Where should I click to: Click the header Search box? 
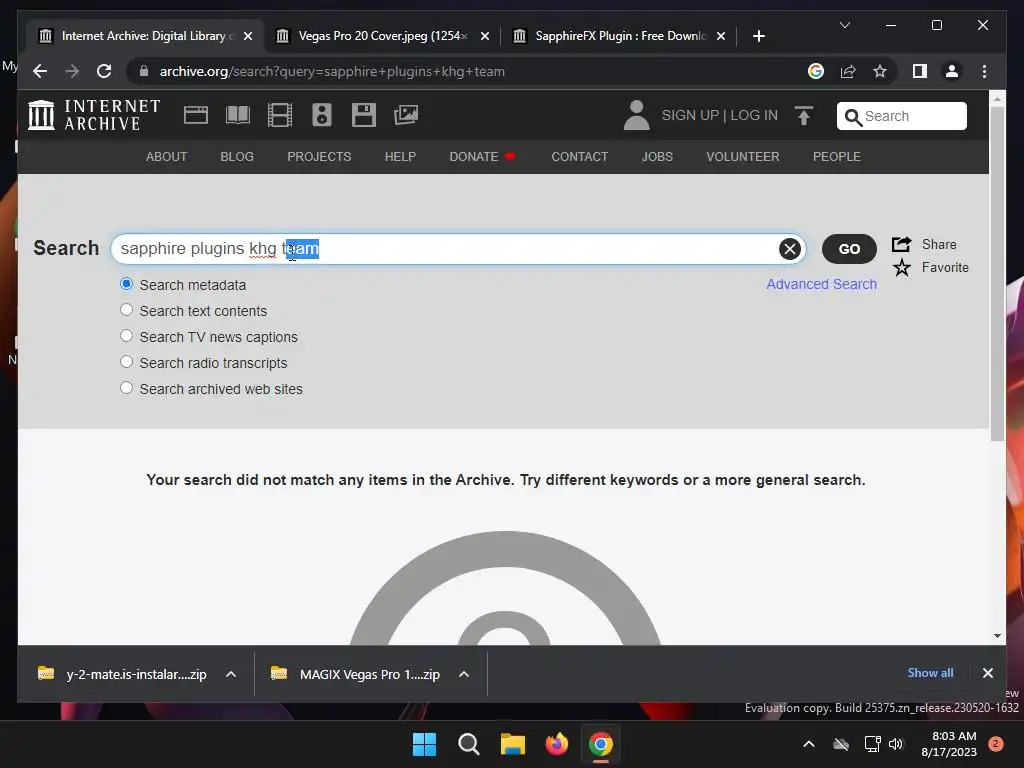(x=901, y=116)
